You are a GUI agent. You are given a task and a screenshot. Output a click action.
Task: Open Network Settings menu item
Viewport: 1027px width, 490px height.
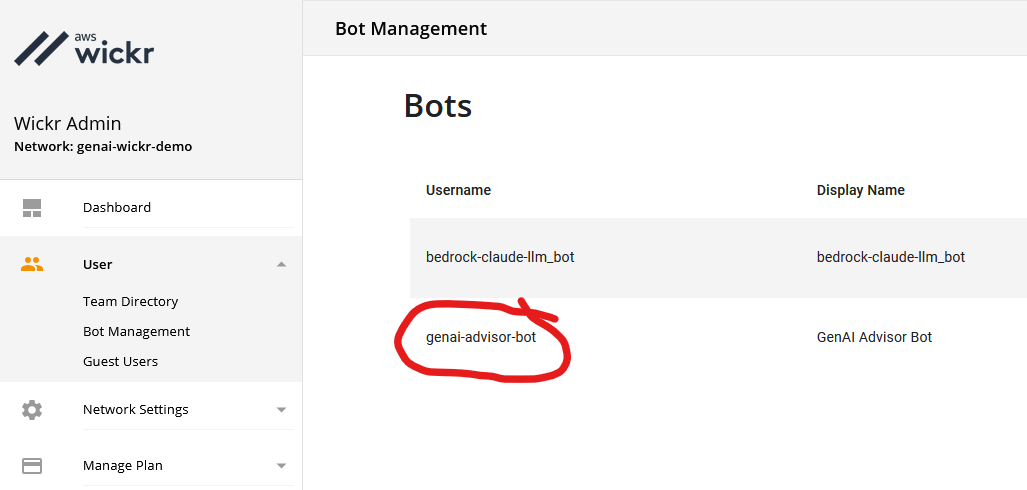(x=136, y=409)
